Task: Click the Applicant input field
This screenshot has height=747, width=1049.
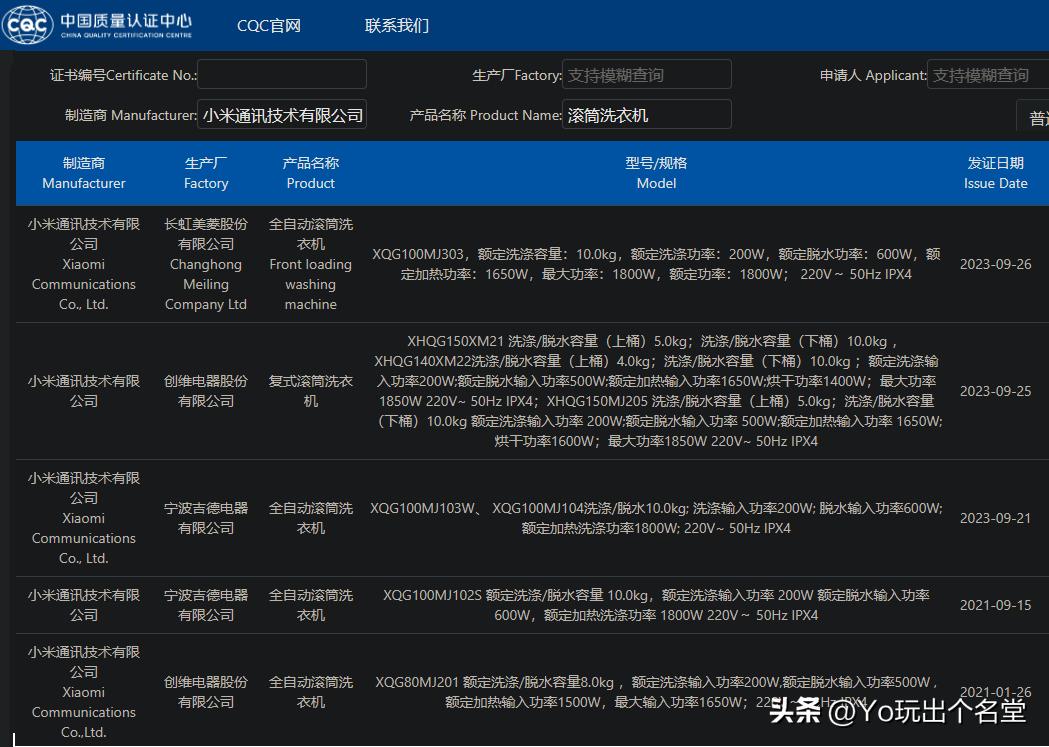Action: point(987,75)
